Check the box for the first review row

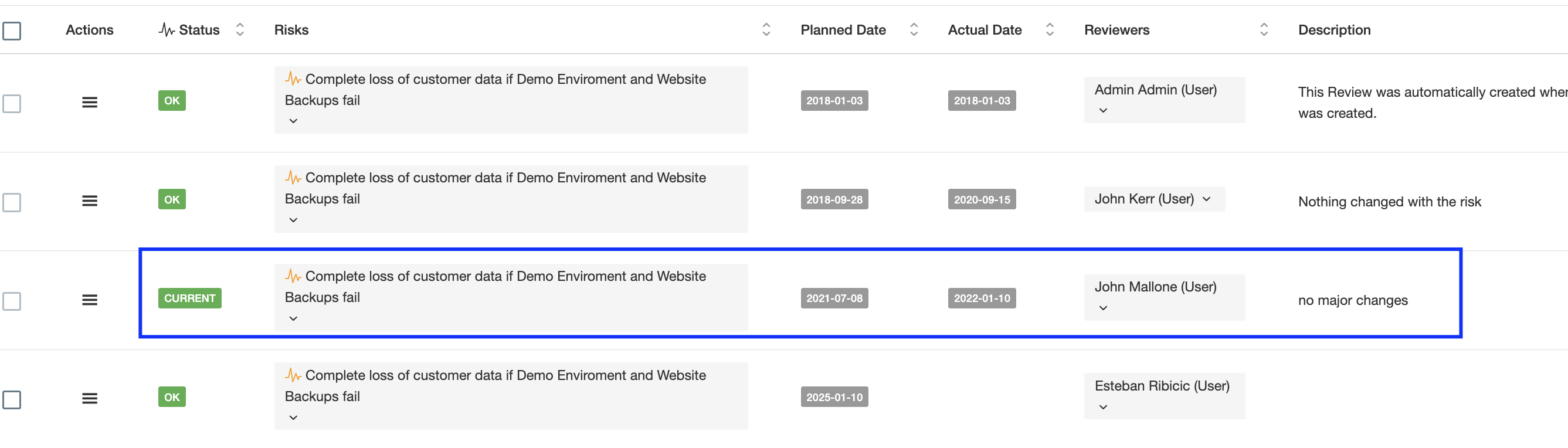[x=12, y=103]
